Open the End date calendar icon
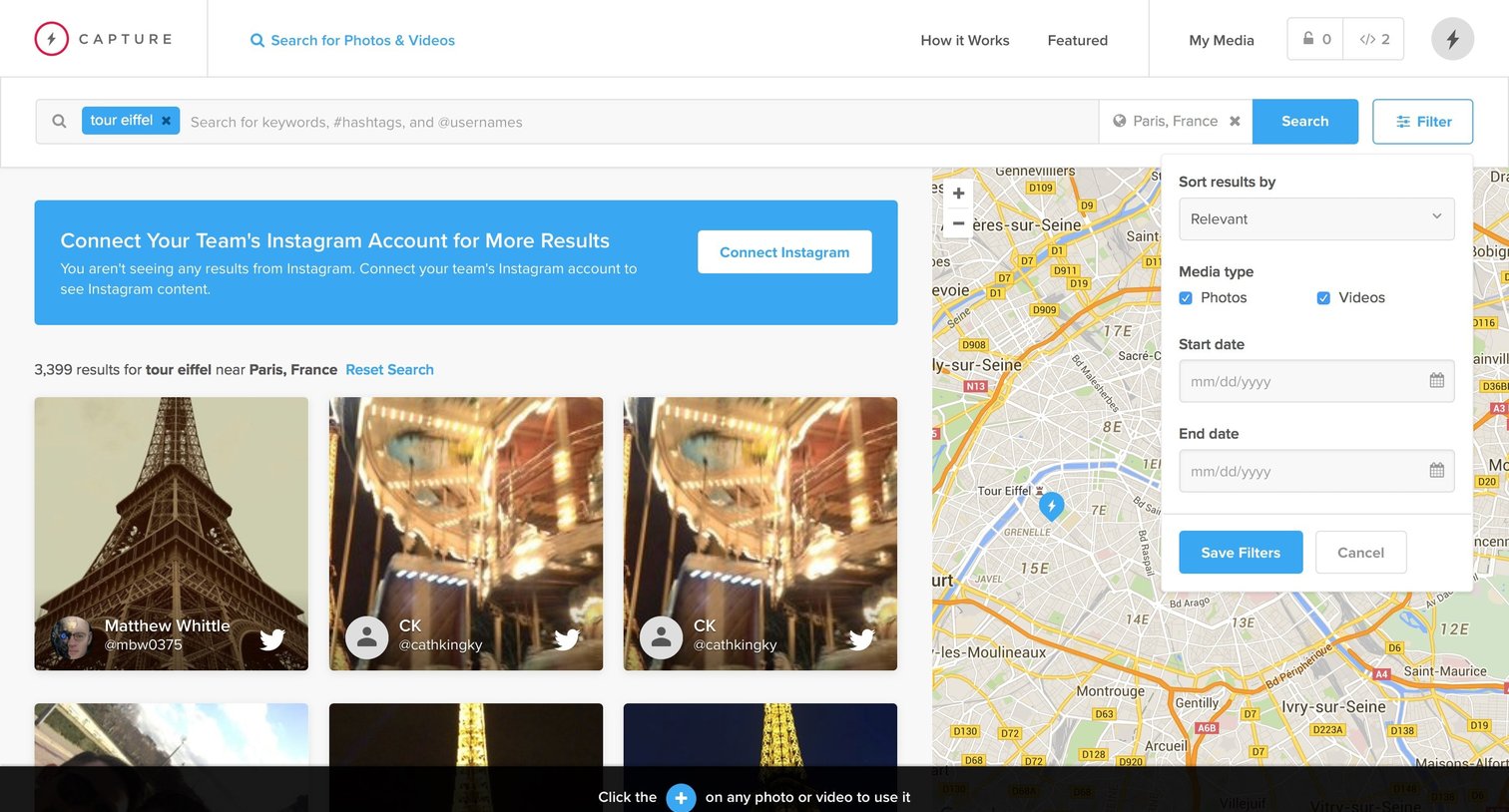 click(1436, 470)
